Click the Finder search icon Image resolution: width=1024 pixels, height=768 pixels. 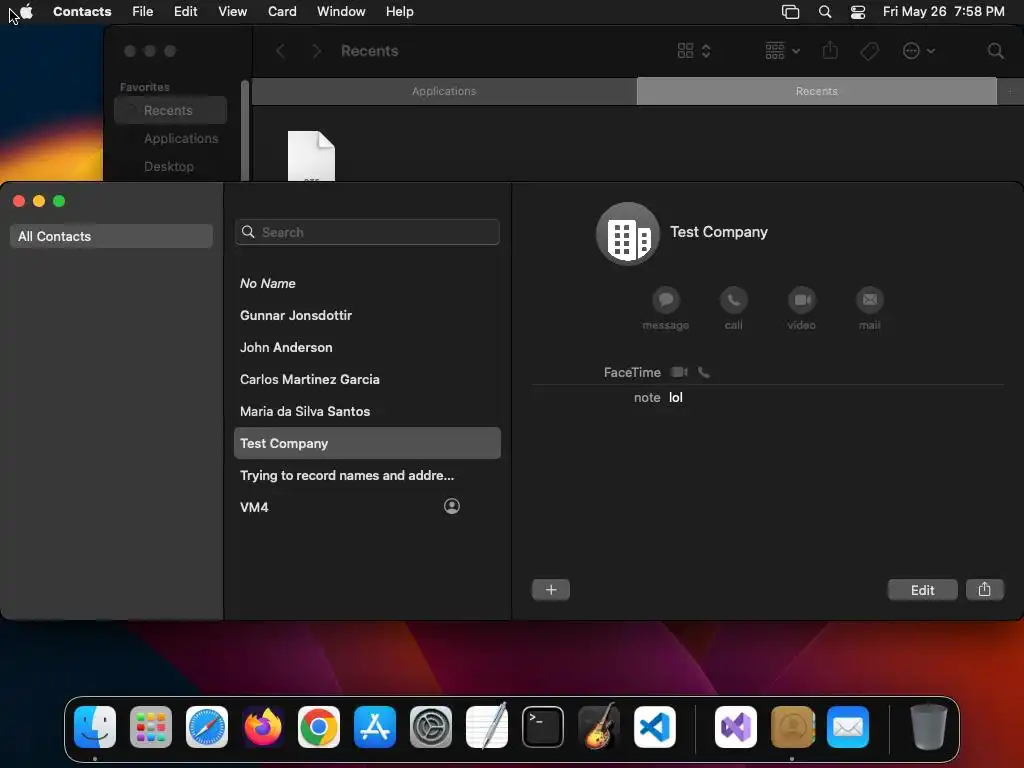[x=995, y=51]
